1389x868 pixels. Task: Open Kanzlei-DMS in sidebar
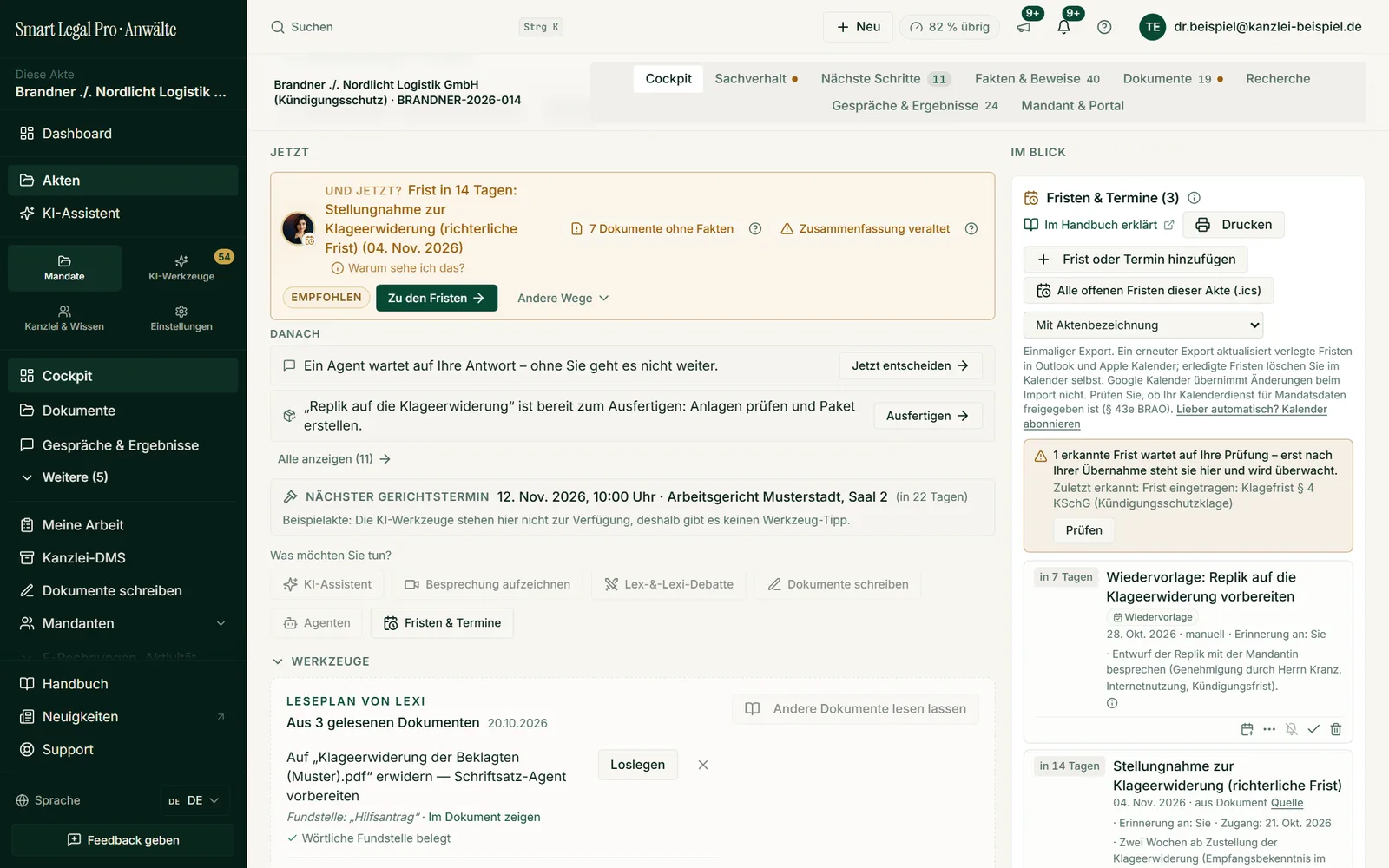(122, 558)
